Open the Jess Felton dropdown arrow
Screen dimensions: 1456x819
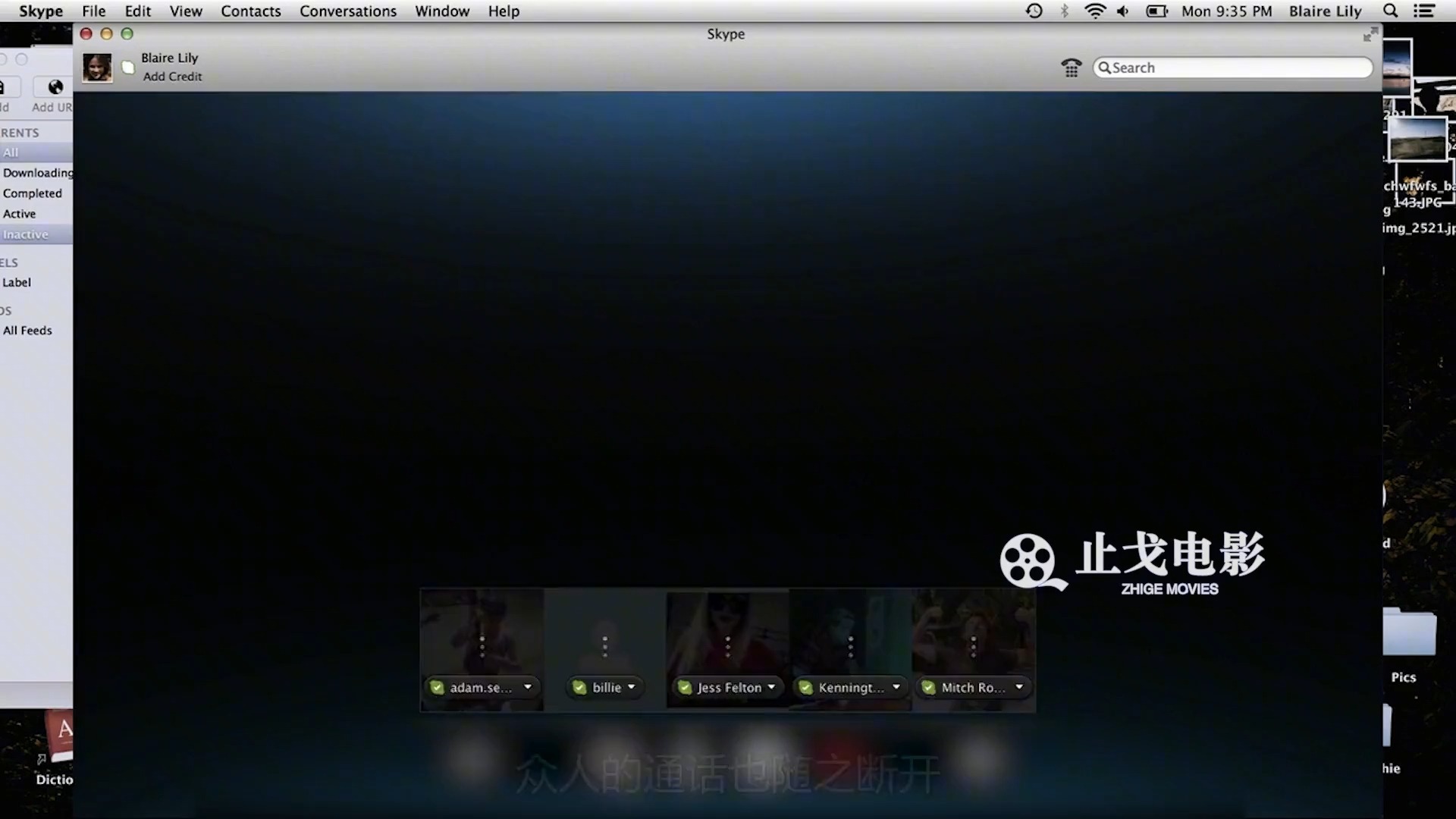[771, 687]
